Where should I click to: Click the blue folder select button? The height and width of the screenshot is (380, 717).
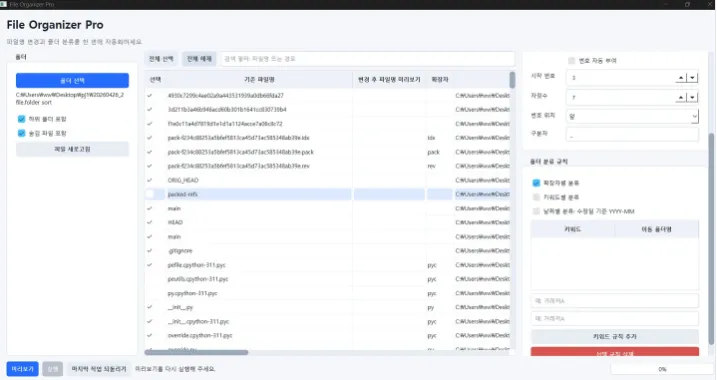(x=72, y=80)
